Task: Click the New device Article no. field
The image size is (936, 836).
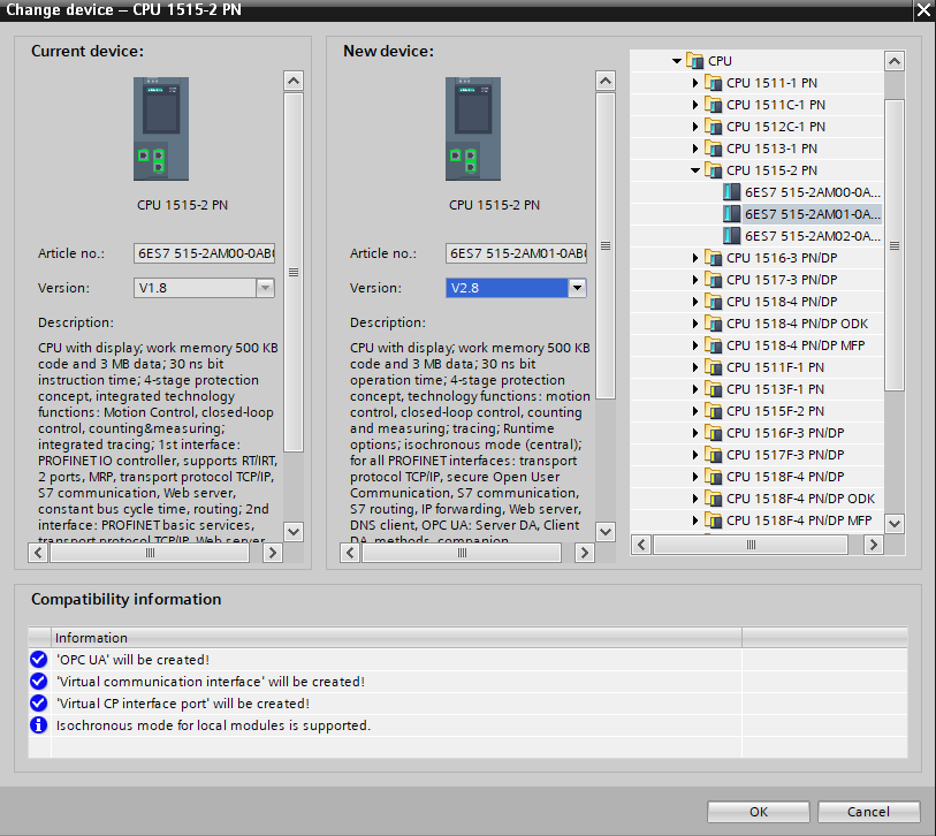Action: (516, 253)
